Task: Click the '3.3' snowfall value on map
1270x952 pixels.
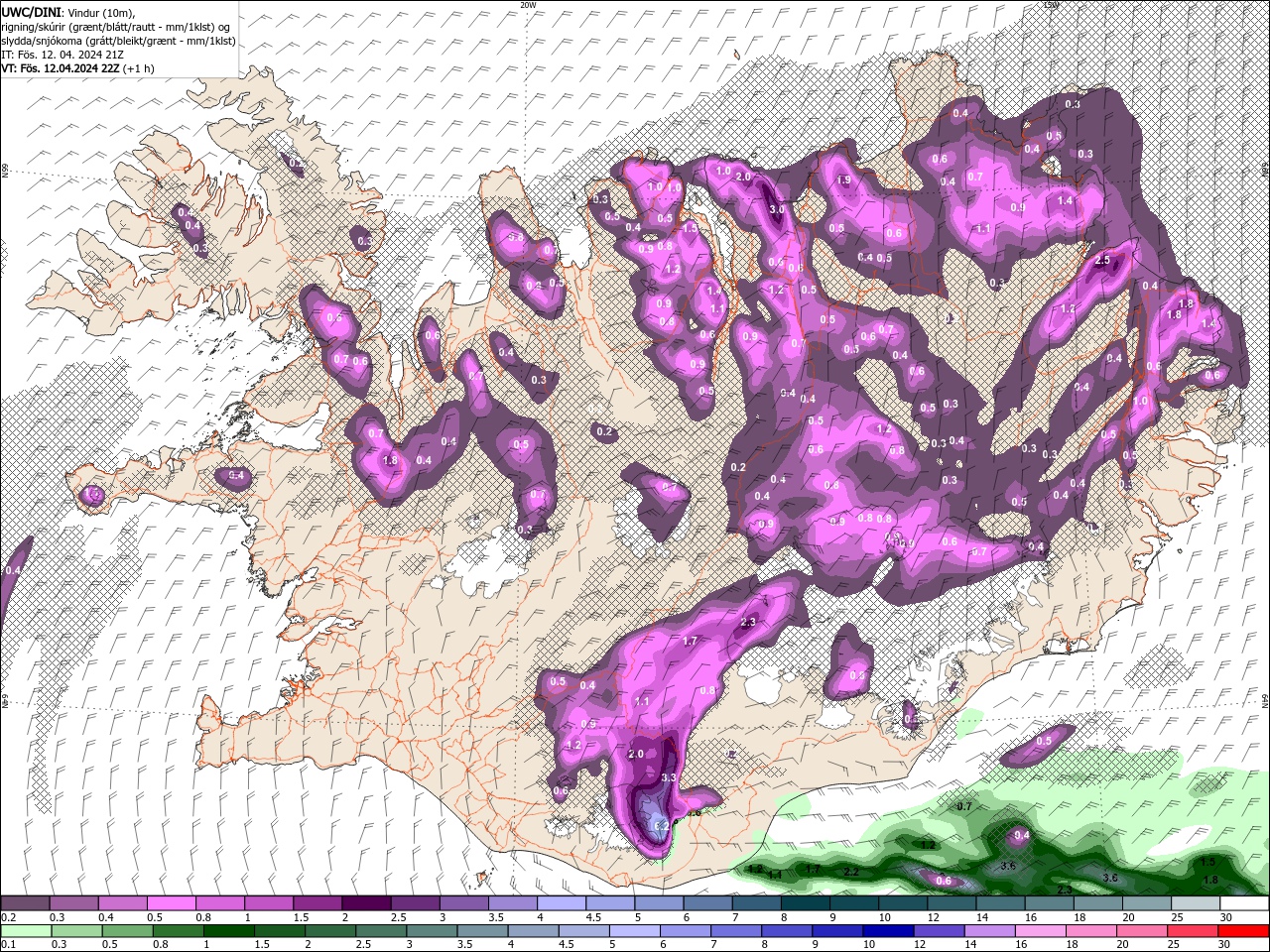Action: pyautogui.click(x=668, y=777)
